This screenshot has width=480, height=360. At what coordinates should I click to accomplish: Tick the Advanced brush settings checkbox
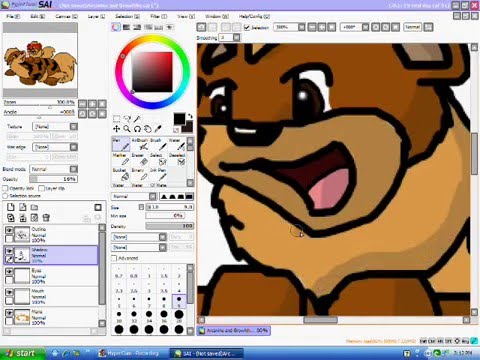(114, 258)
